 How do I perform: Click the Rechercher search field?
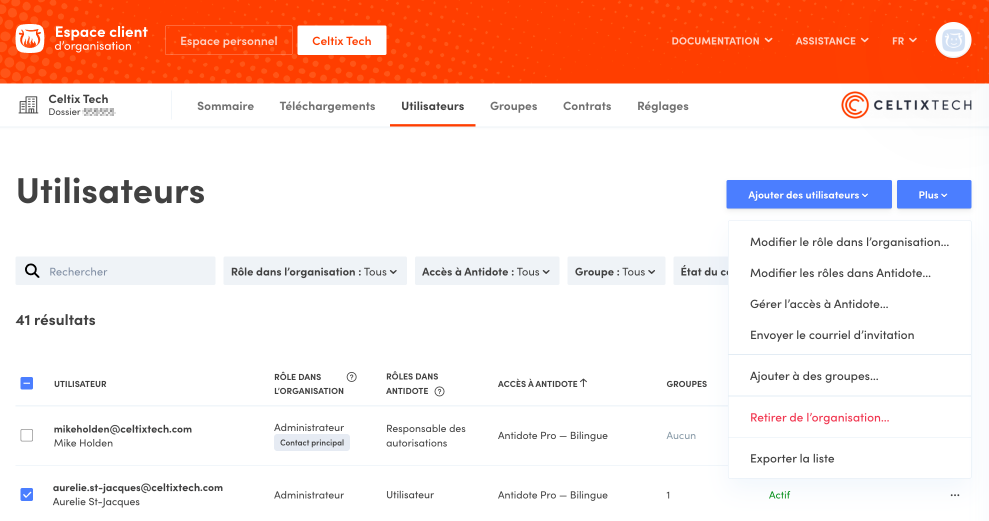point(128,271)
